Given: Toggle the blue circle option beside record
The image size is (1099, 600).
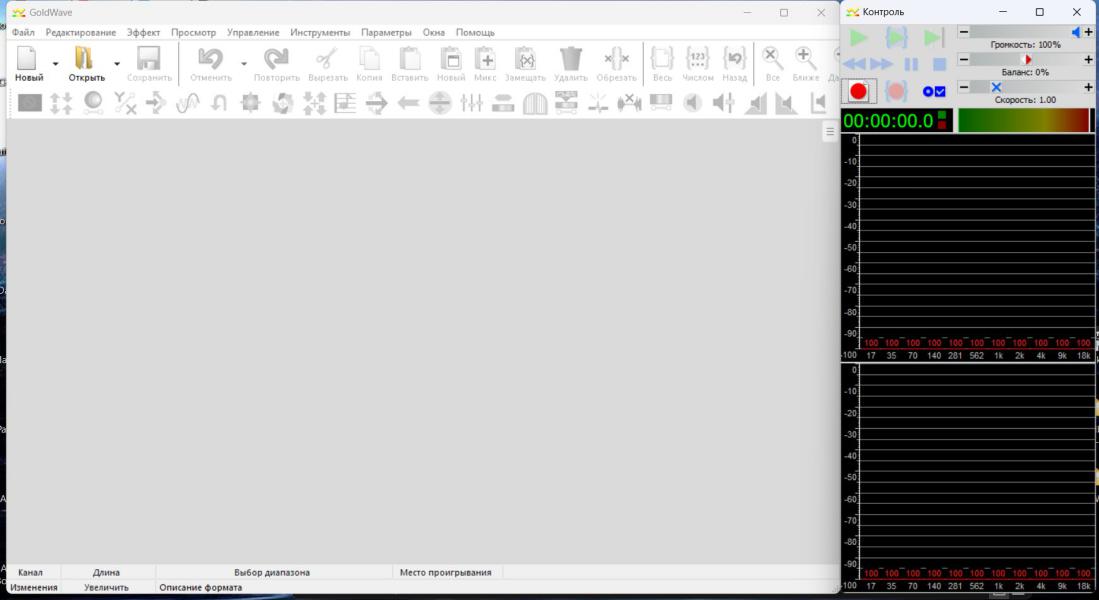Looking at the screenshot, I should pyautogui.click(x=928, y=92).
